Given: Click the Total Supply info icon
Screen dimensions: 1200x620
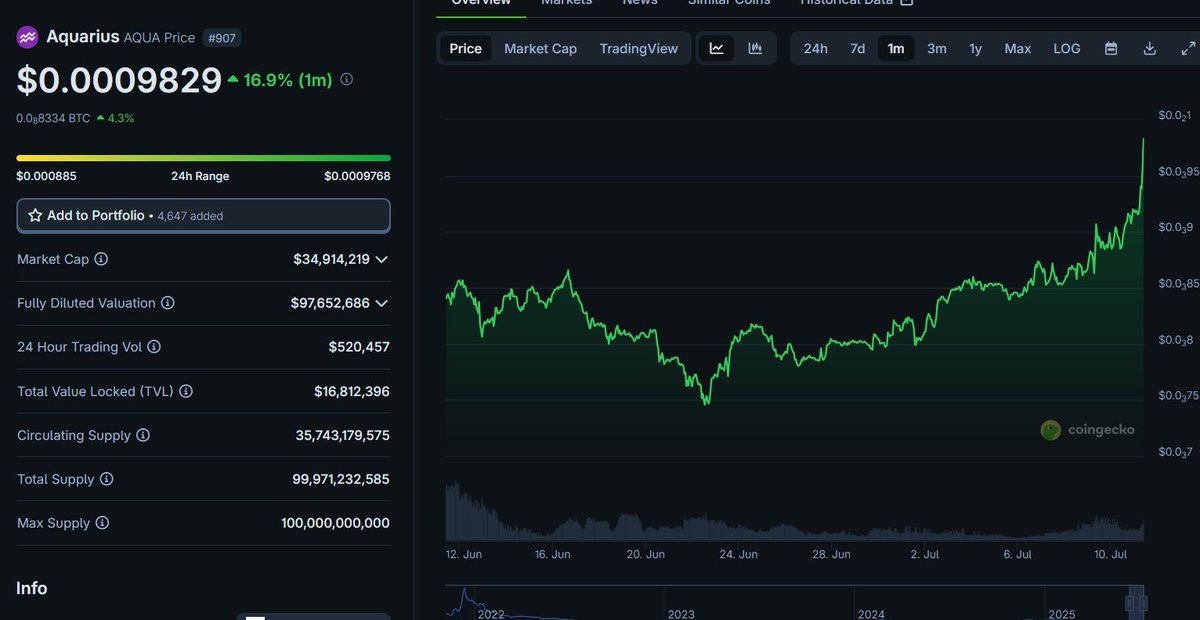Looking at the screenshot, I should click(107, 479).
